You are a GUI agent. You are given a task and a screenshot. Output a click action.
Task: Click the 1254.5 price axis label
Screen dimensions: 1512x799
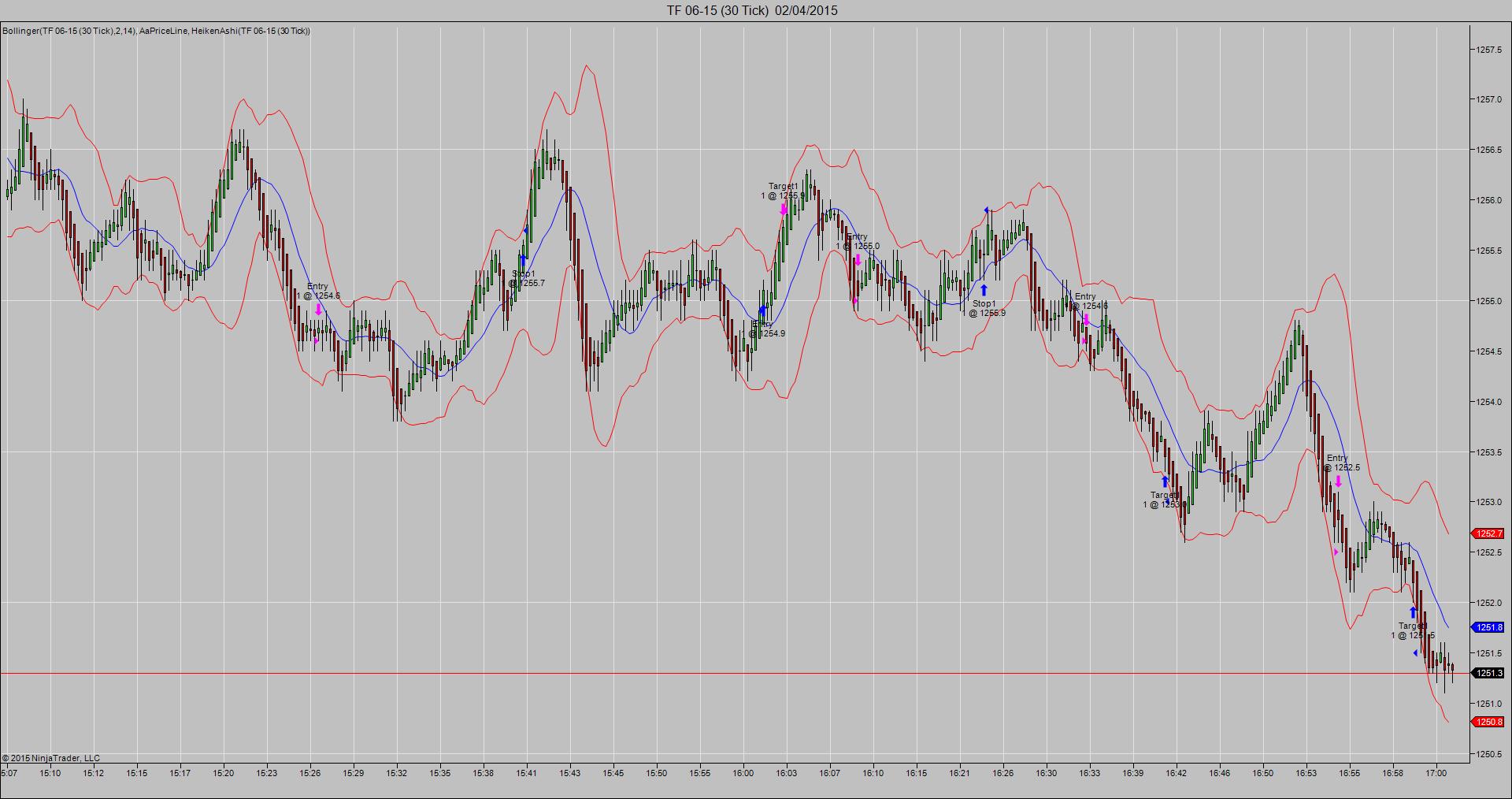click(x=1490, y=351)
